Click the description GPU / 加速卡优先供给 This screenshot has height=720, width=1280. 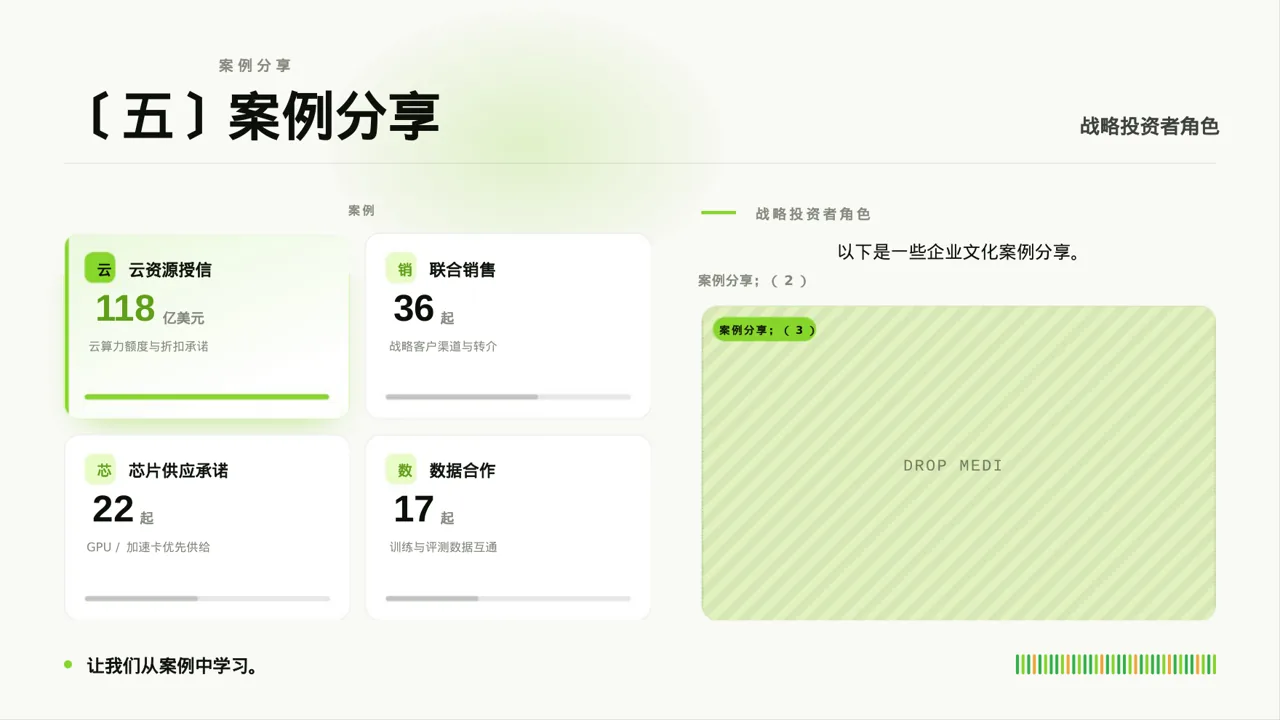click(148, 548)
